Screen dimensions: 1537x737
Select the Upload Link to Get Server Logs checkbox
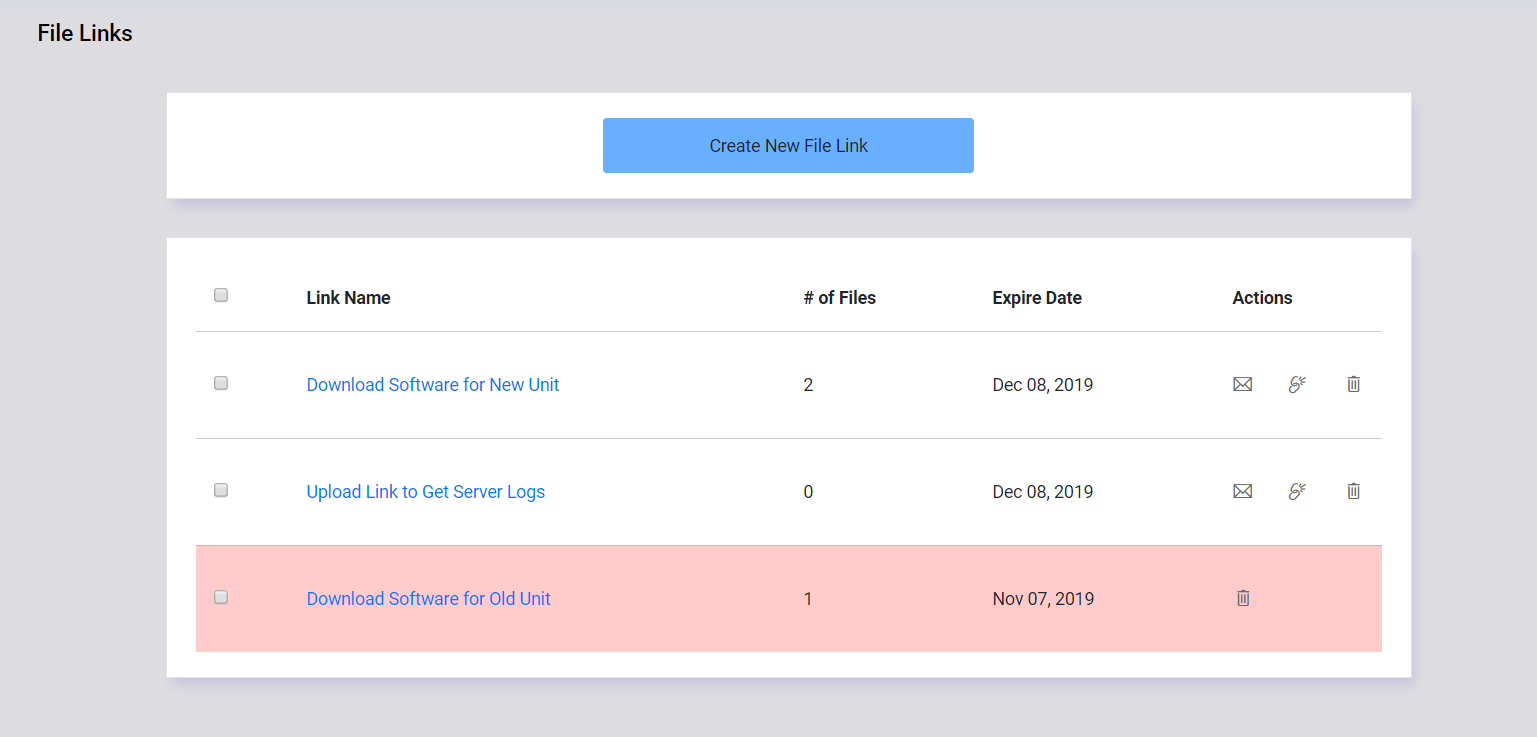click(221, 490)
